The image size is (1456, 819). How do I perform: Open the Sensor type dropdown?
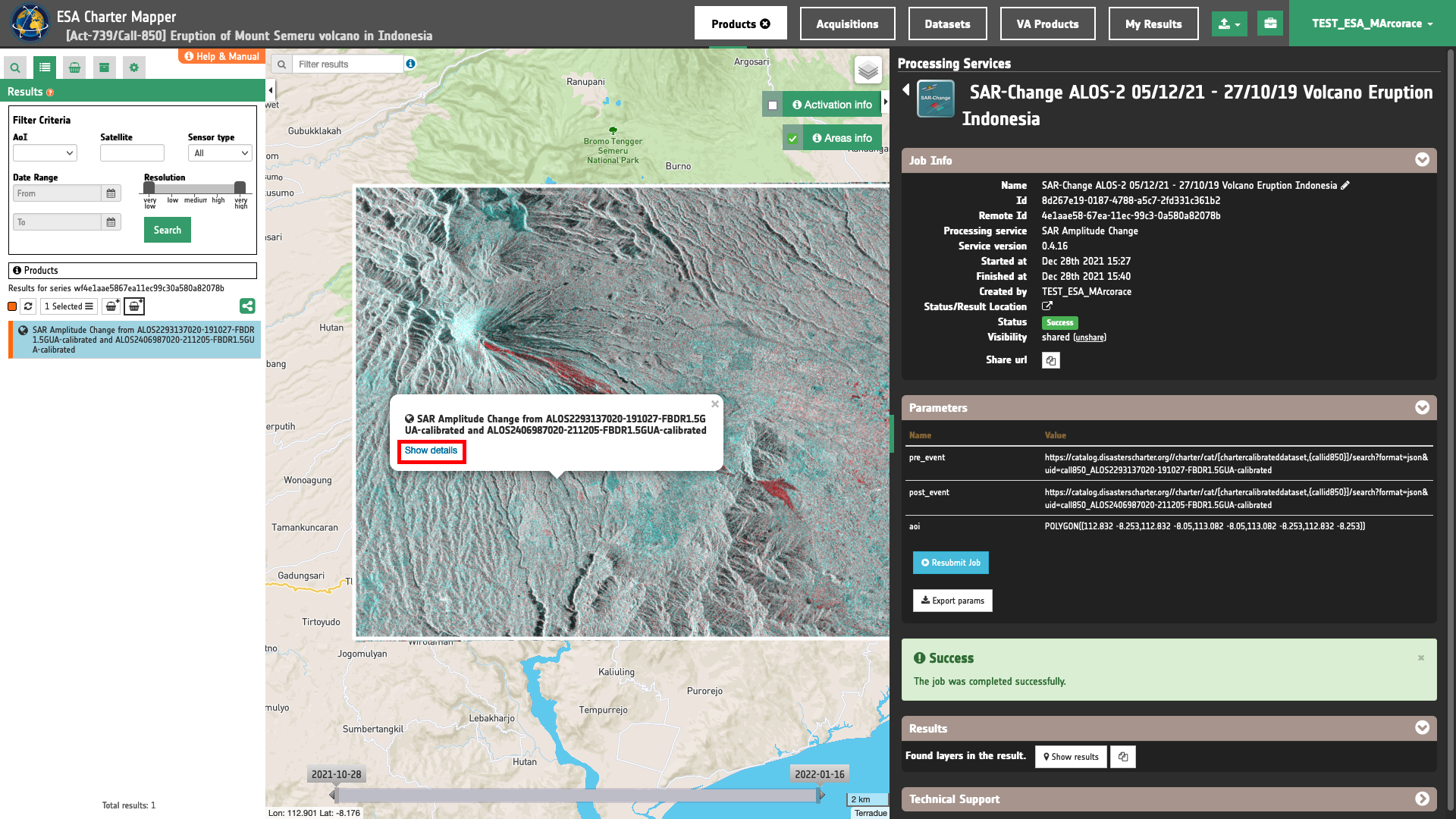(x=220, y=153)
